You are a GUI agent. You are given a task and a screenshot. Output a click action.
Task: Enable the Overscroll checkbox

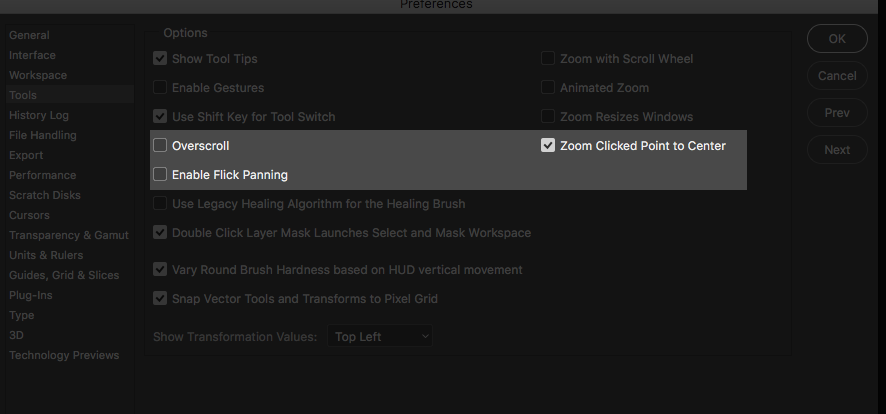(x=160, y=146)
